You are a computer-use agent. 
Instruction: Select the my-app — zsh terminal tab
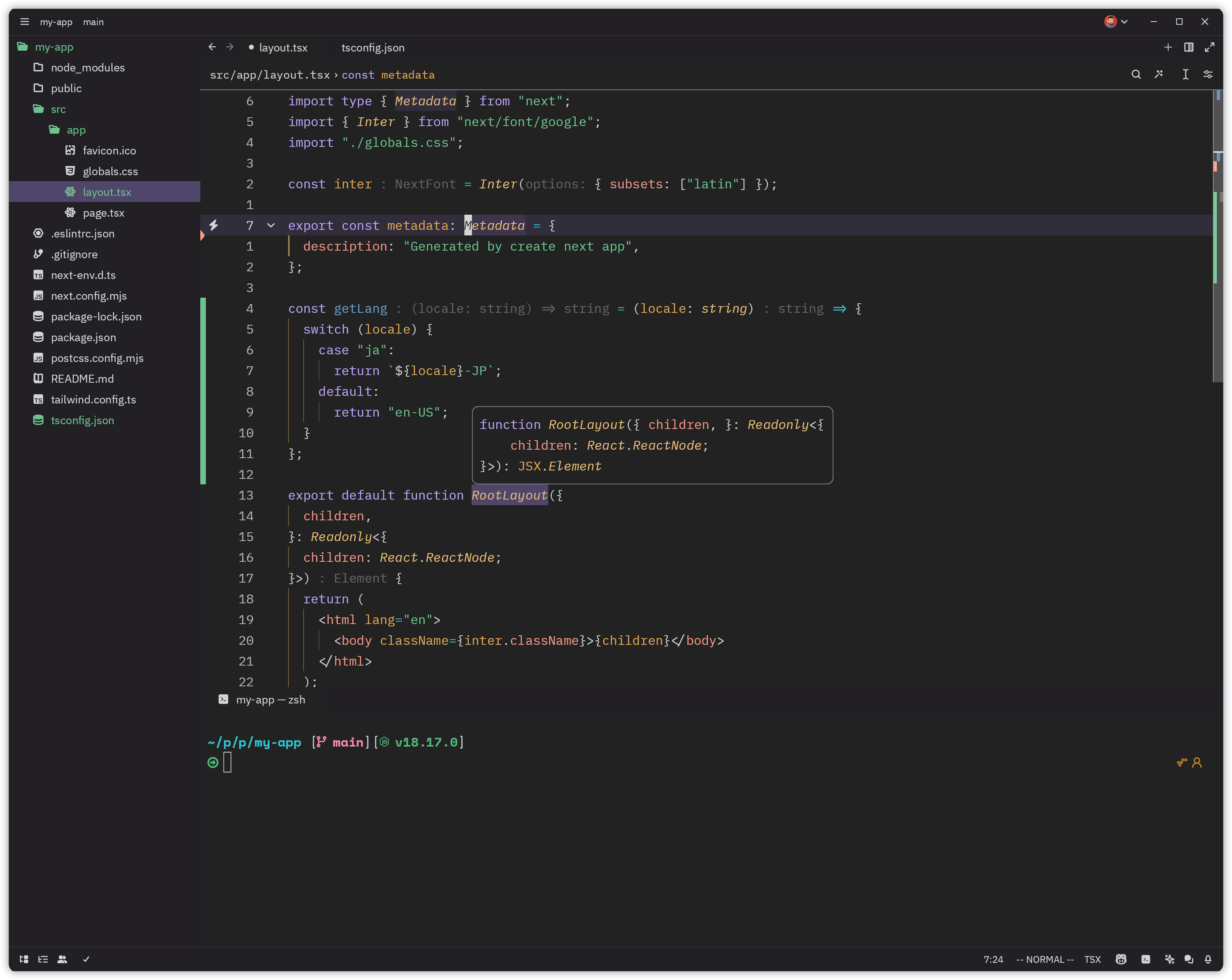262,699
